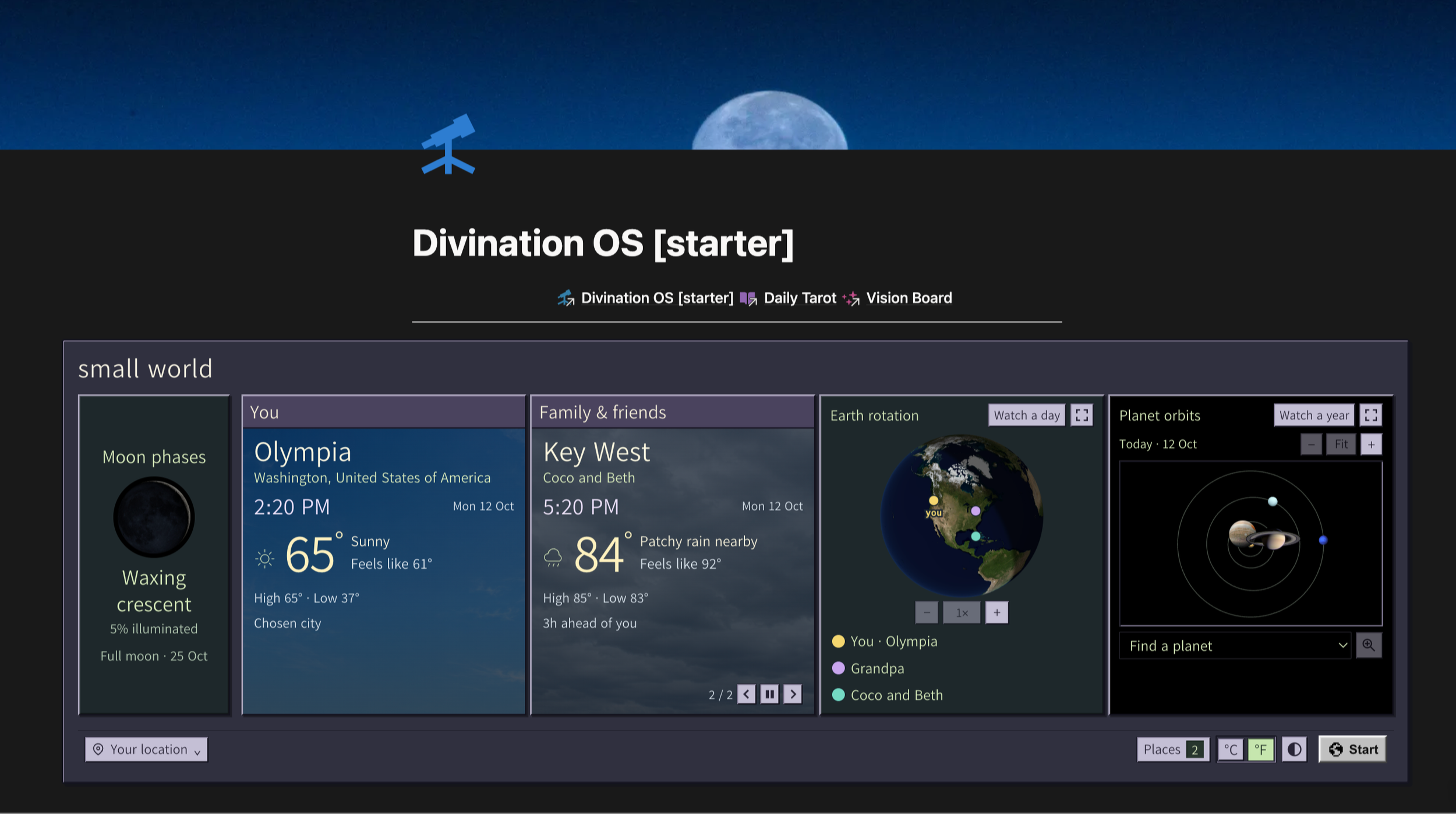1456x814 pixels.
Task: Toggle the light/dark contrast theme button
Action: 1294,749
